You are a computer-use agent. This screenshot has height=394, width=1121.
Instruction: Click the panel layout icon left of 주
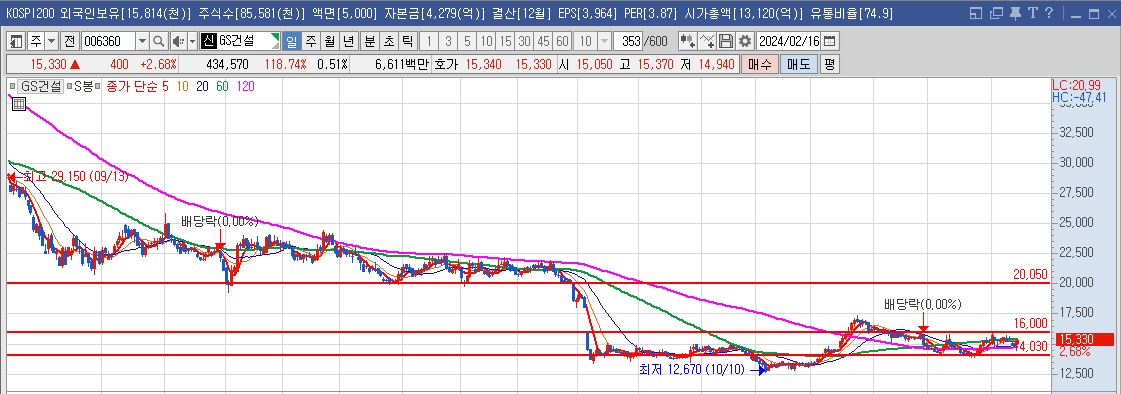click(x=16, y=41)
